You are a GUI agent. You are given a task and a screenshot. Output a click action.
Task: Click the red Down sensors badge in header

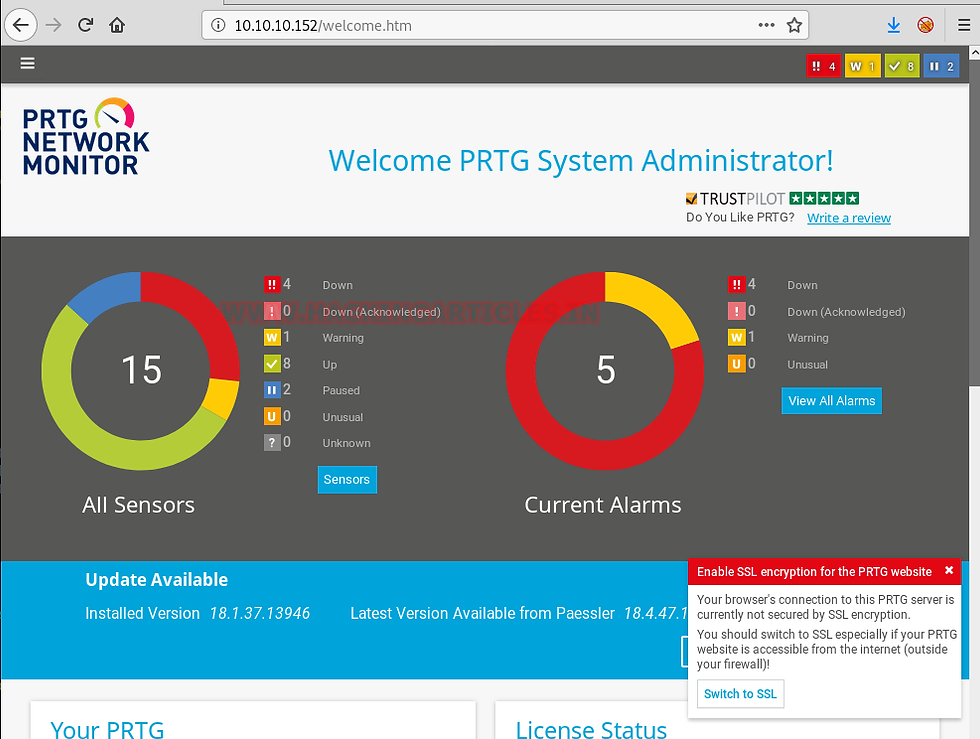(824, 66)
